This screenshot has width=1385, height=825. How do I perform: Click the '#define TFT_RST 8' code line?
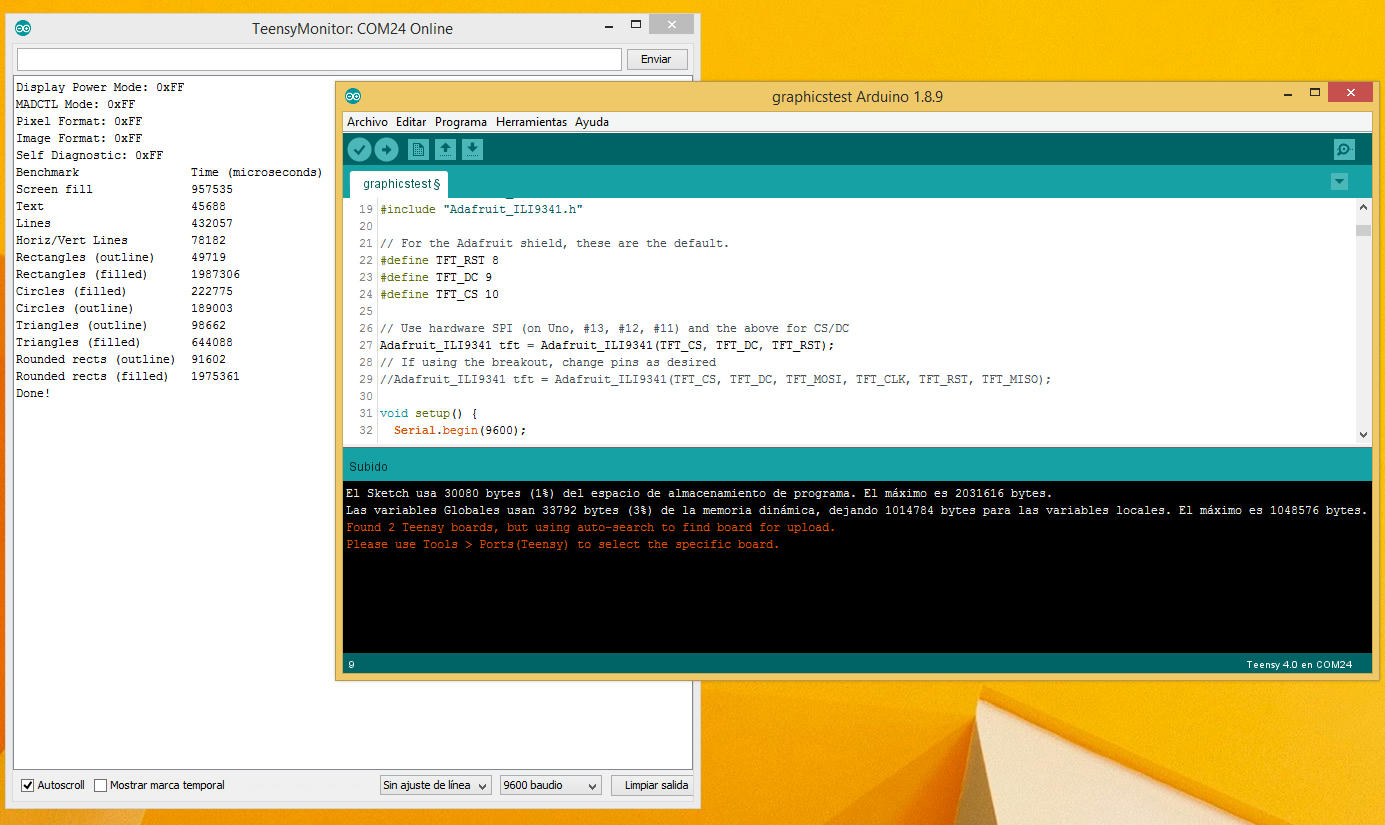tap(439, 260)
